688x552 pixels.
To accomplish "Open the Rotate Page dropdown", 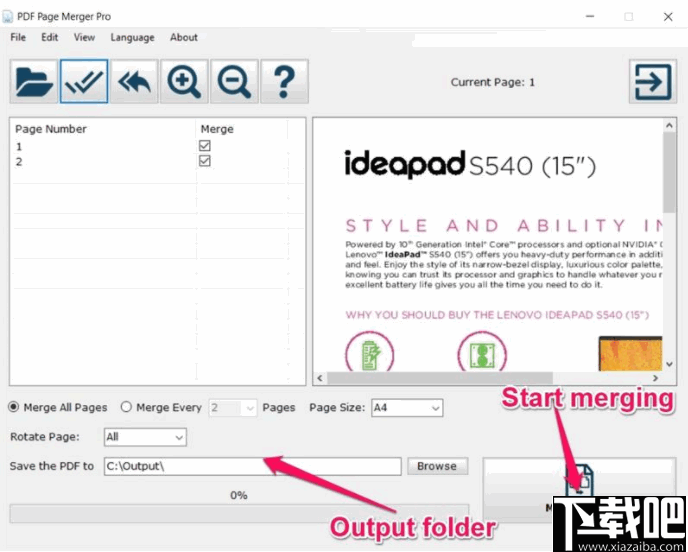I will pos(145,437).
